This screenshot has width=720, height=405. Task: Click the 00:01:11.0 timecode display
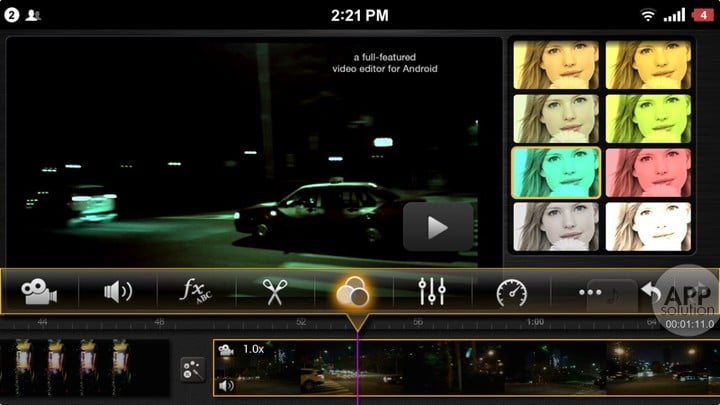click(x=689, y=324)
